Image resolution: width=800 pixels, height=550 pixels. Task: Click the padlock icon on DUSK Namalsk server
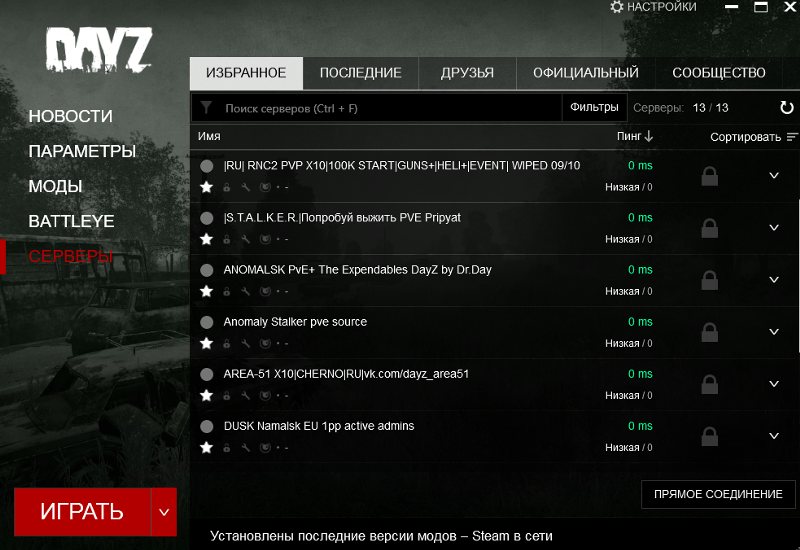tap(709, 436)
